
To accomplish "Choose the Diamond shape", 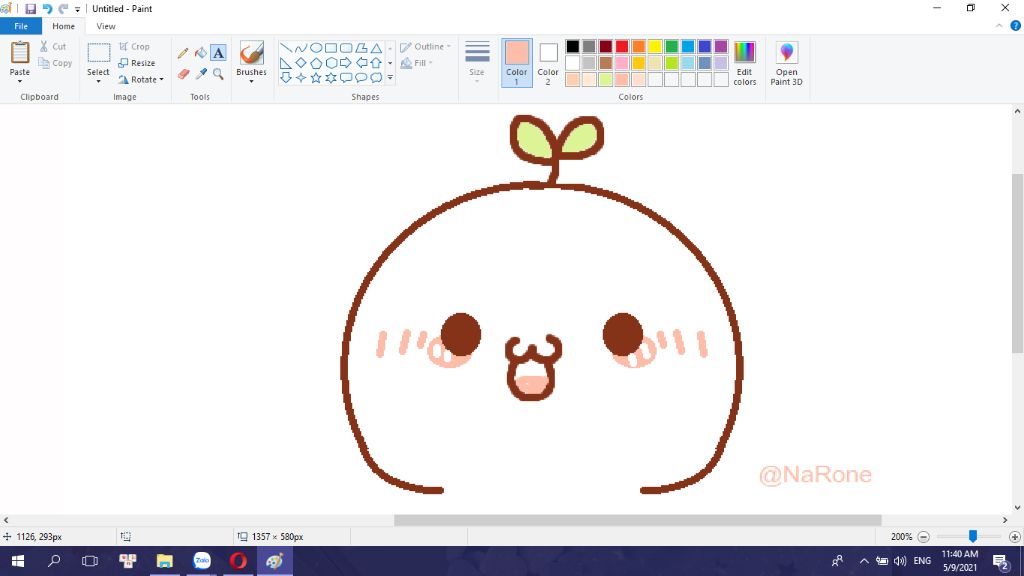I will [301, 63].
